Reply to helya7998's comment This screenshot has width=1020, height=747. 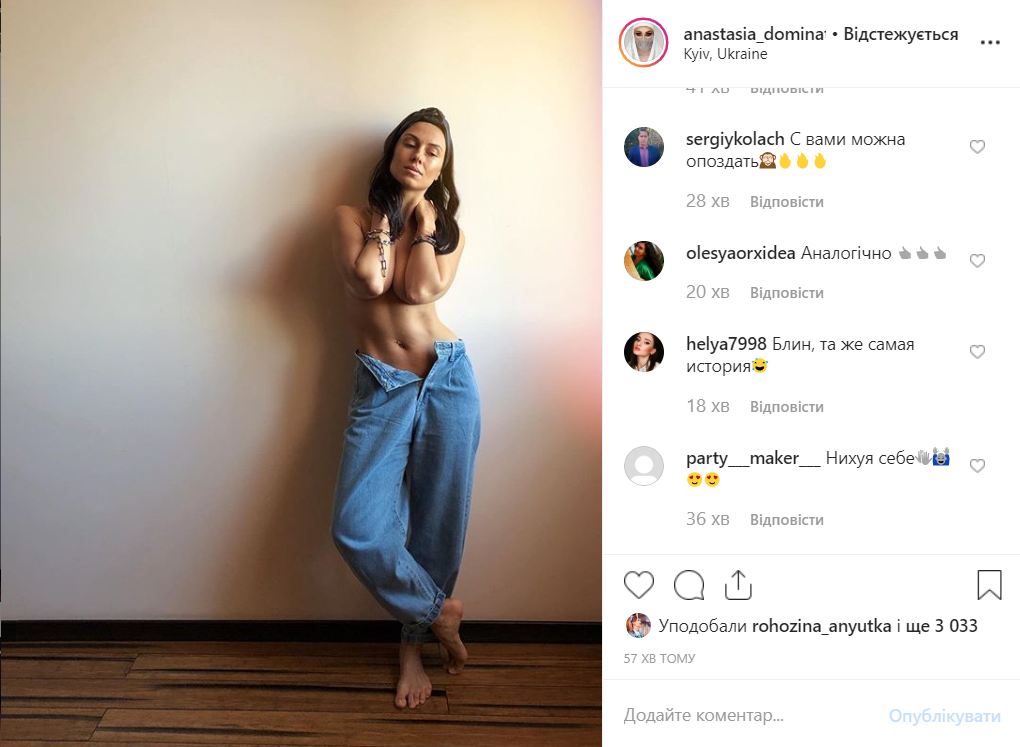786,407
